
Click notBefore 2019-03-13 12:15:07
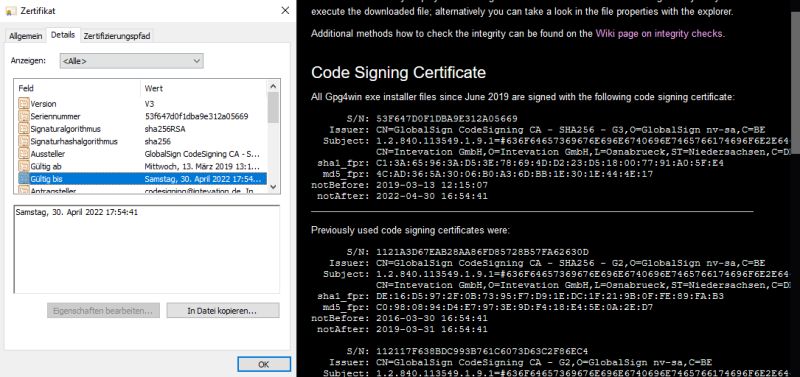399,185
